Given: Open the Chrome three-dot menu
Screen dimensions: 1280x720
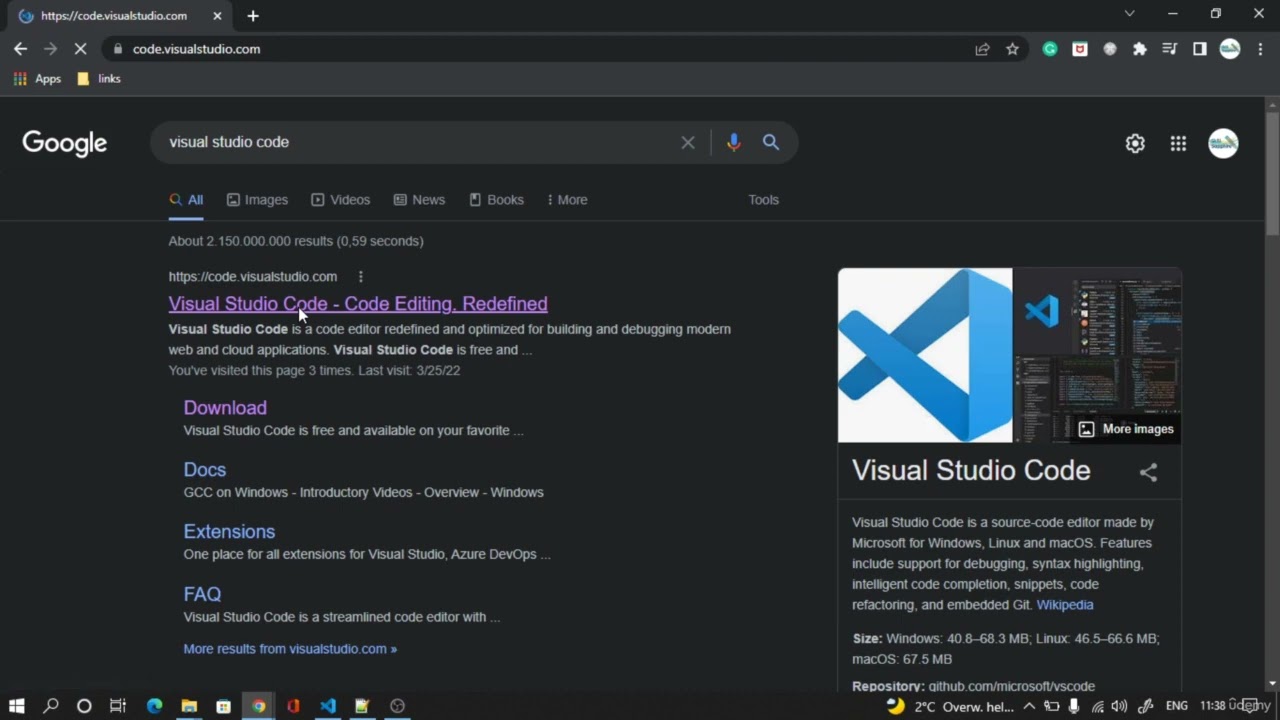Looking at the screenshot, I should coord(1260,49).
